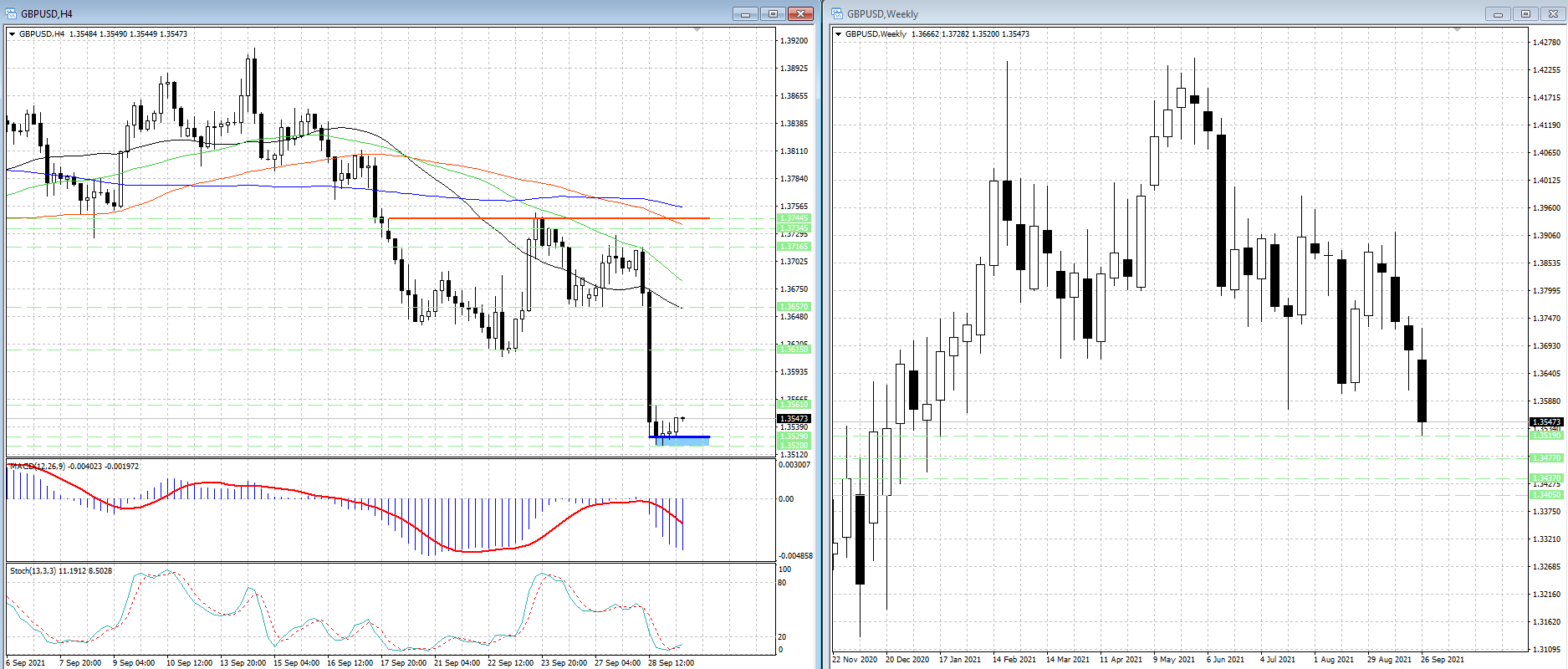This screenshot has width=1568, height=669.
Task: Click the 17 Sep 20:00 time on H4 axis
Action: (x=403, y=662)
